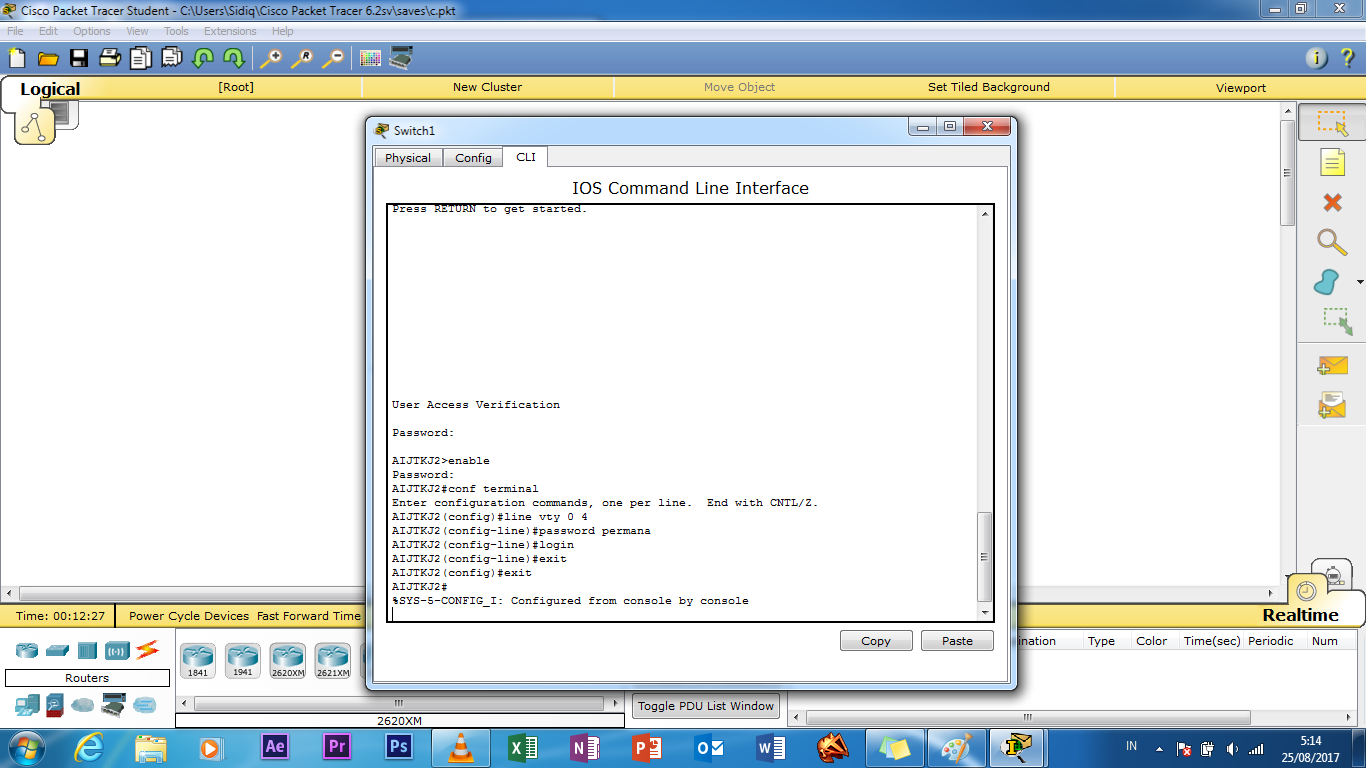Choose the Draw Polygon shape tool

(1327, 282)
